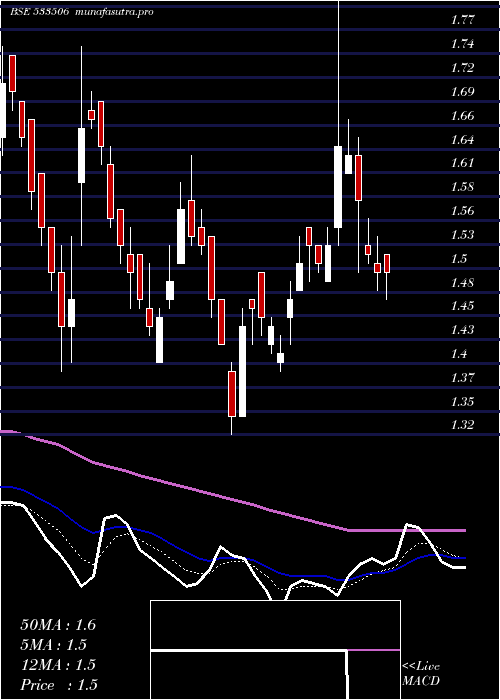Screen dimensions: 500x700
Task: Select the tallest white candle with long upper wick
Action: click(x=338, y=187)
